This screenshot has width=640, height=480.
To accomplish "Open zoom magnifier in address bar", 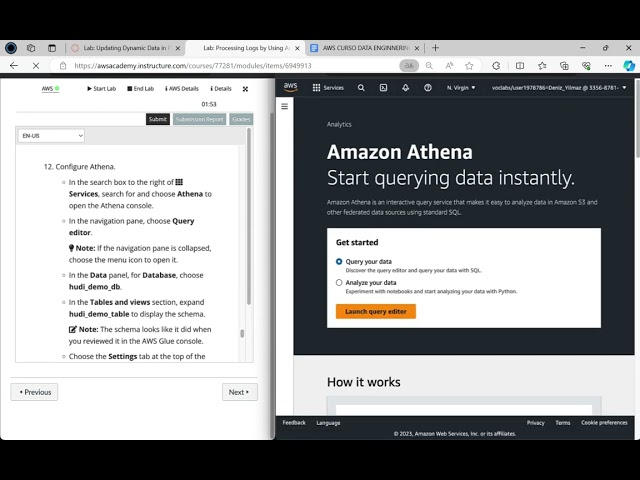I will click(x=429, y=65).
